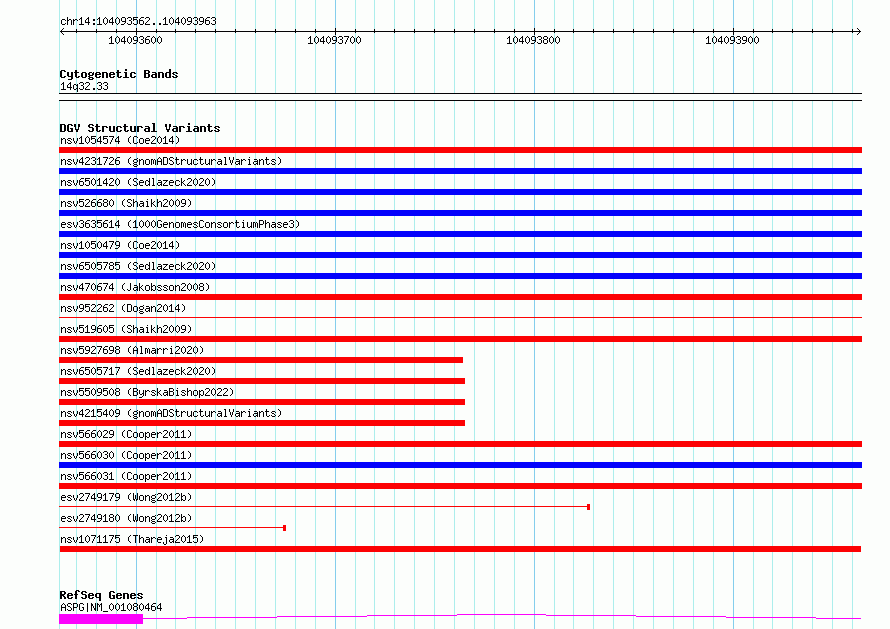Select red bar under nsv6505717

[x=262, y=381]
